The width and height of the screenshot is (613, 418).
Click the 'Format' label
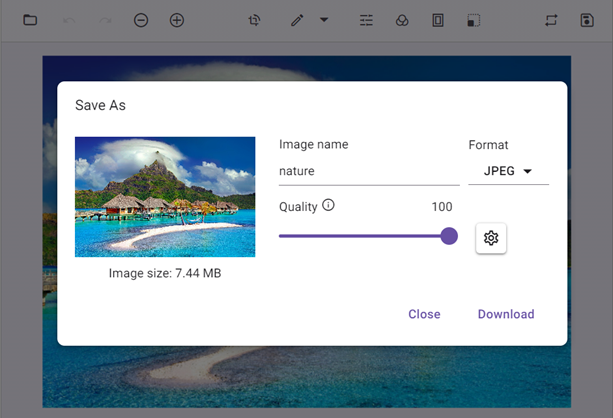488,145
